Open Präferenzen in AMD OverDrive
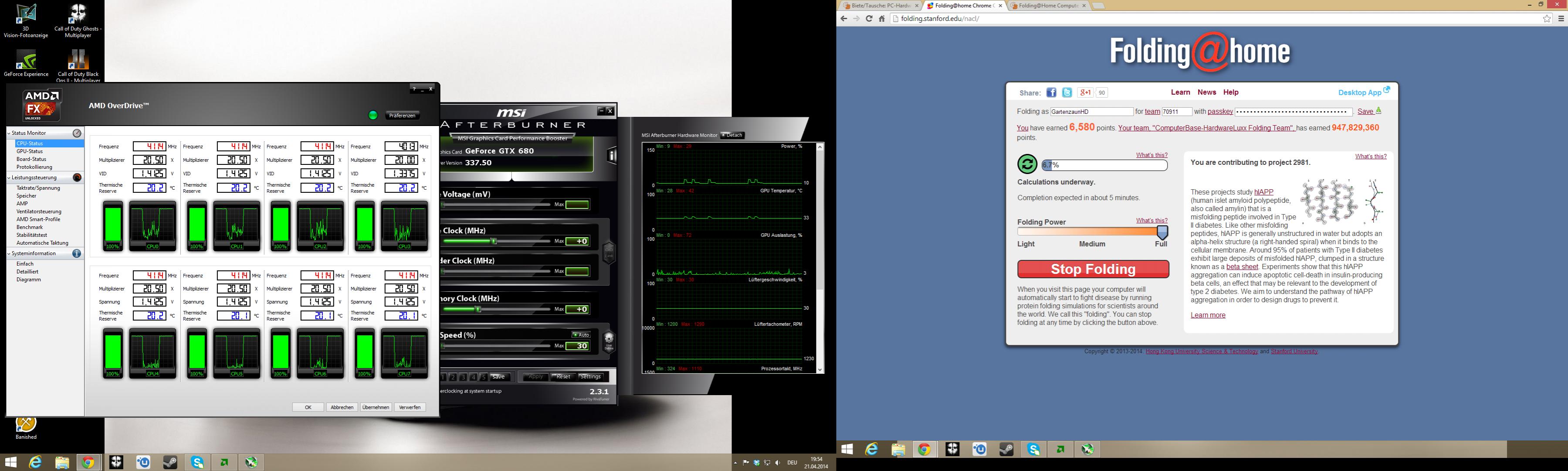 coord(403,116)
